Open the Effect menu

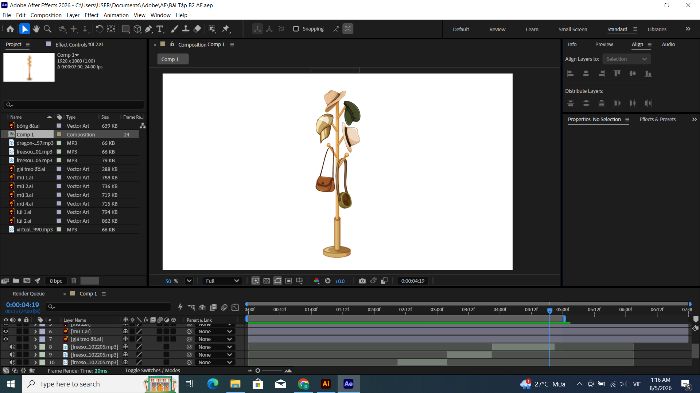coord(92,15)
